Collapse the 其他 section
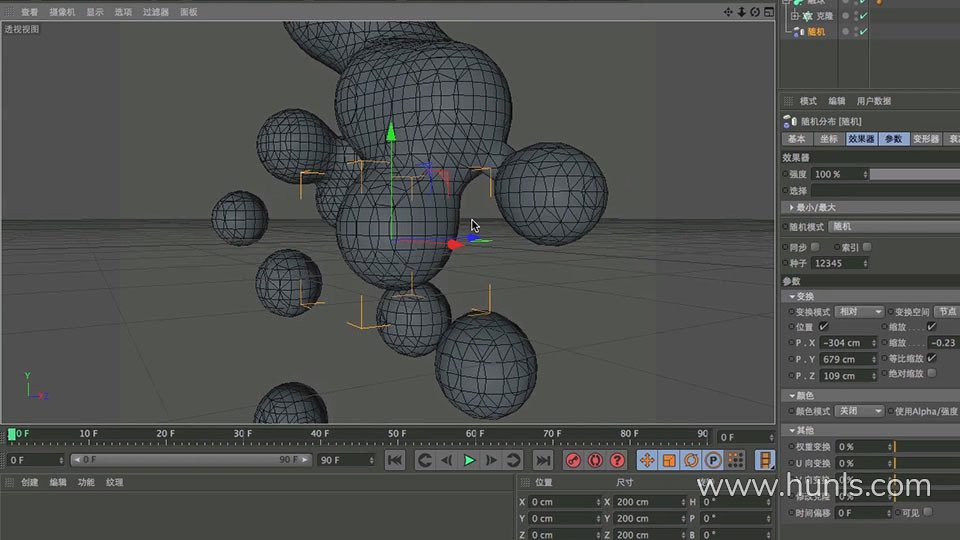Viewport: 960px width, 540px height. [x=792, y=430]
